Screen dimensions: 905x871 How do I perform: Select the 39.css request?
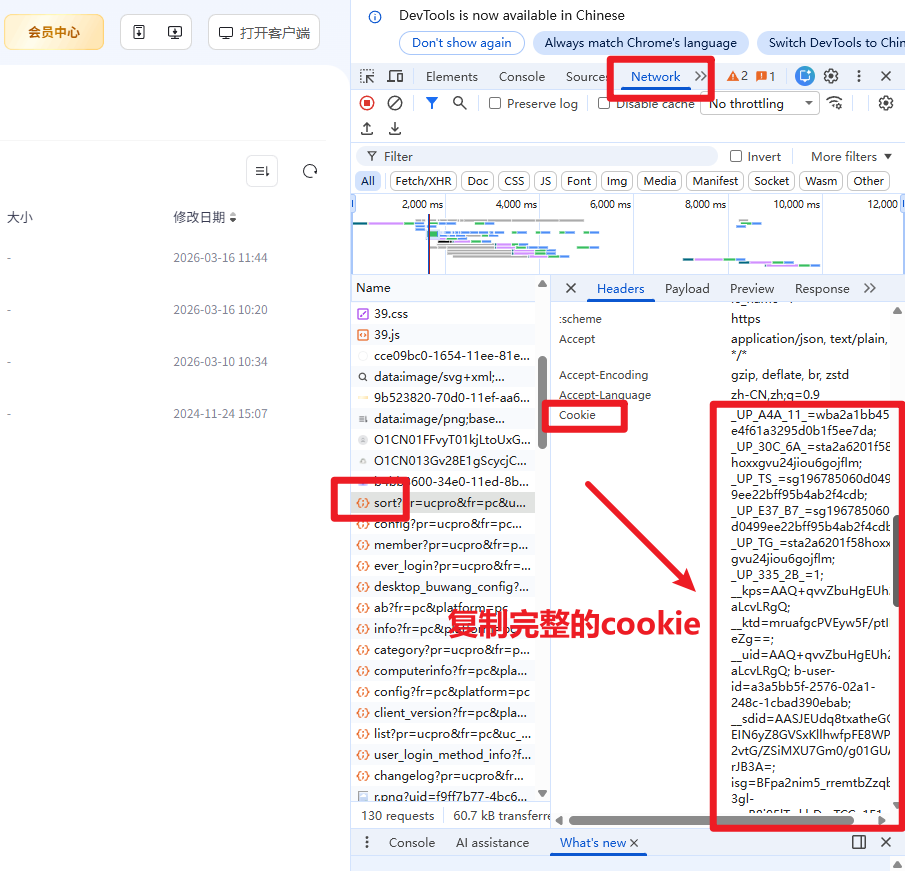point(443,313)
